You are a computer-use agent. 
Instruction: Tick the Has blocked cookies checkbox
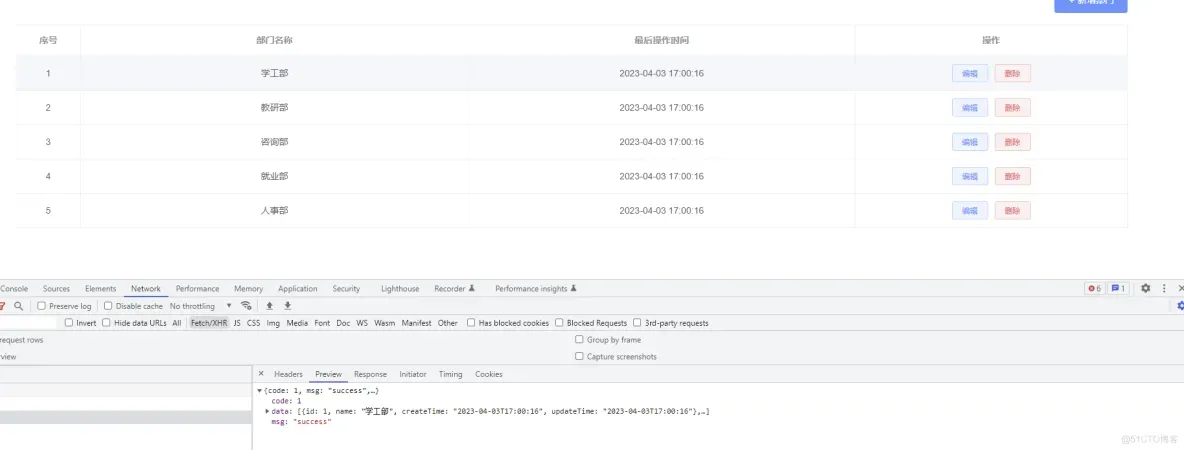click(471, 322)
